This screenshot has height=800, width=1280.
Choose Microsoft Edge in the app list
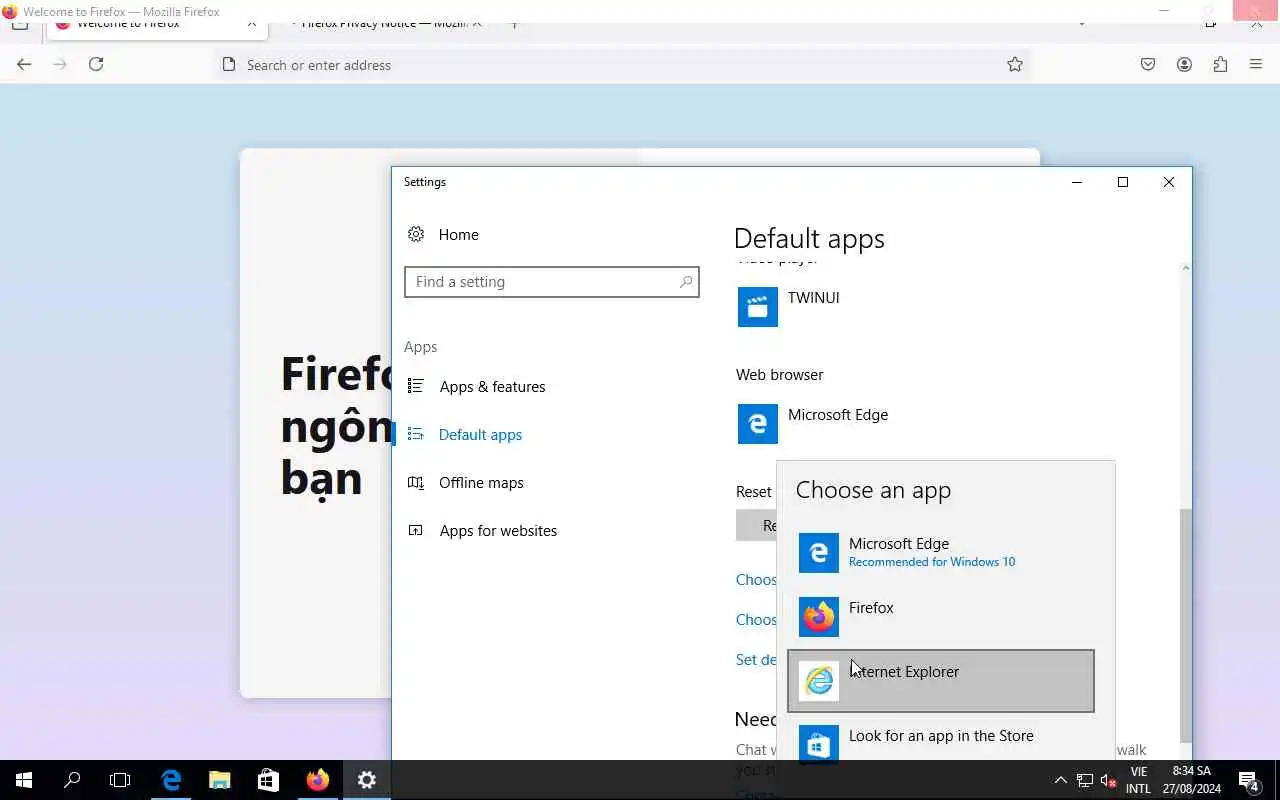click(940, 553)
